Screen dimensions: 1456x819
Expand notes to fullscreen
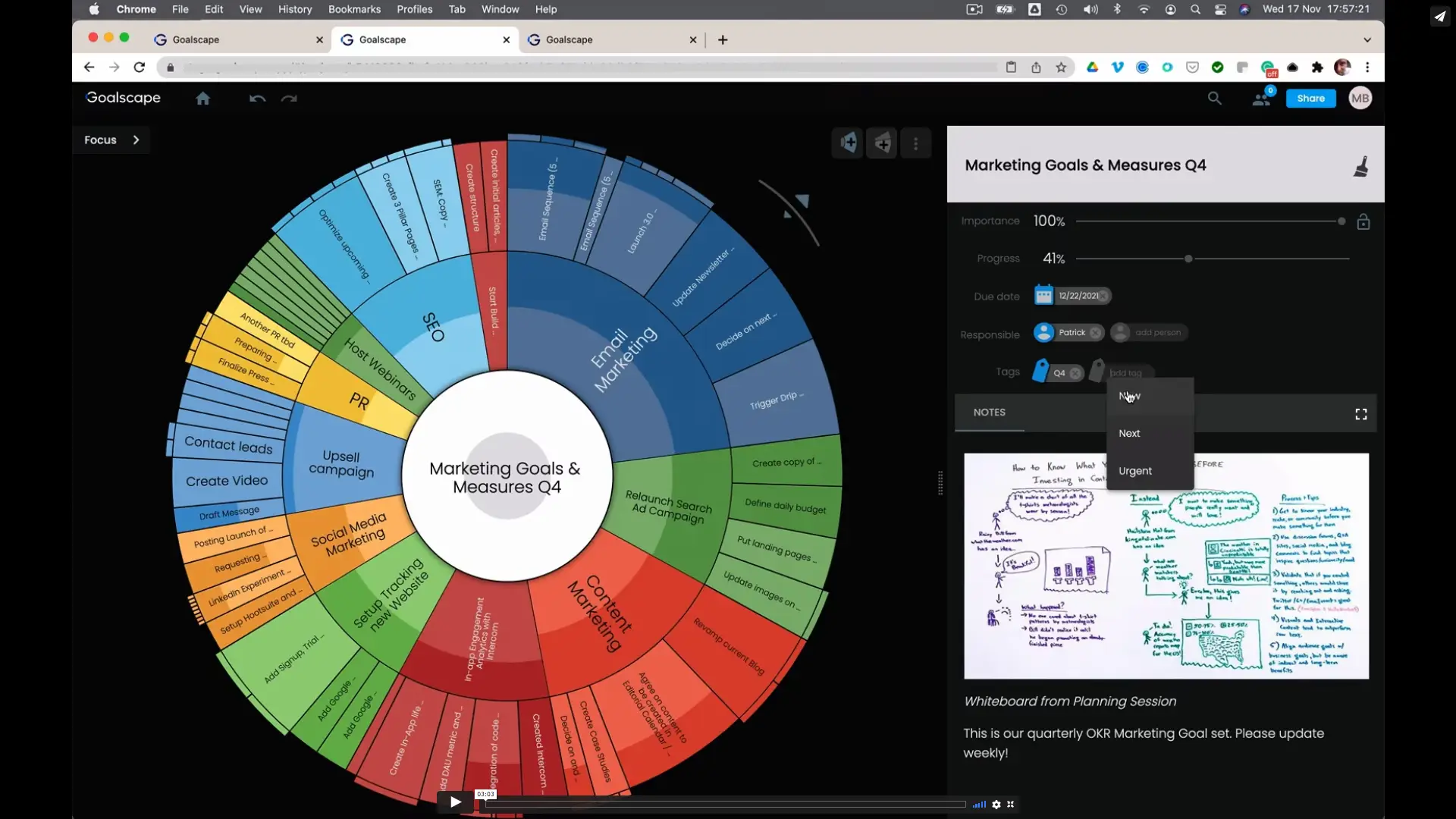tap(1360, 414)
